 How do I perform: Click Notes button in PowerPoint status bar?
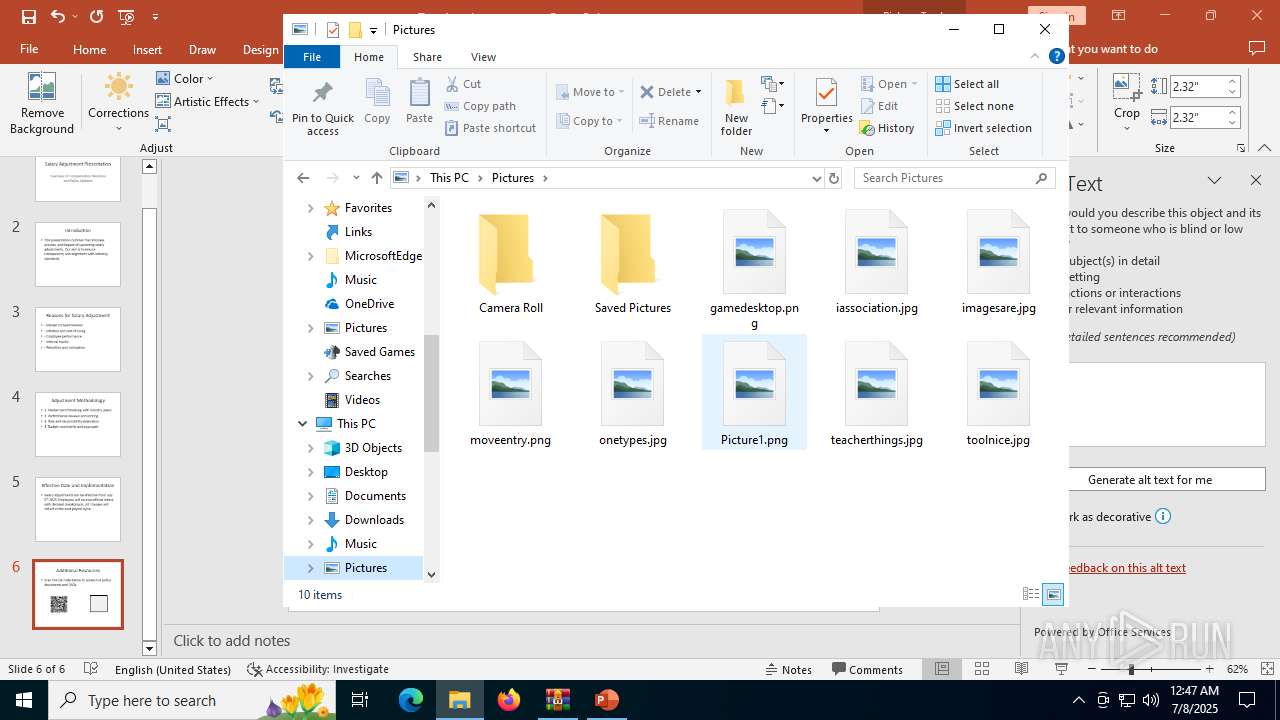click(788, 669)
